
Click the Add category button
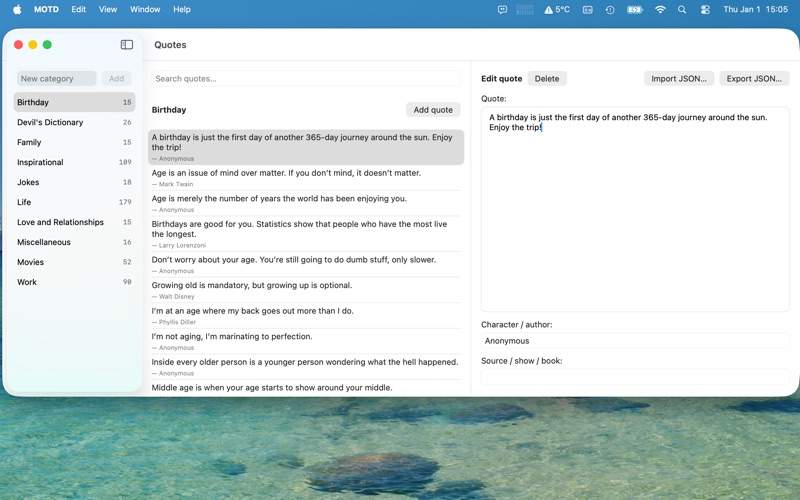116,79
